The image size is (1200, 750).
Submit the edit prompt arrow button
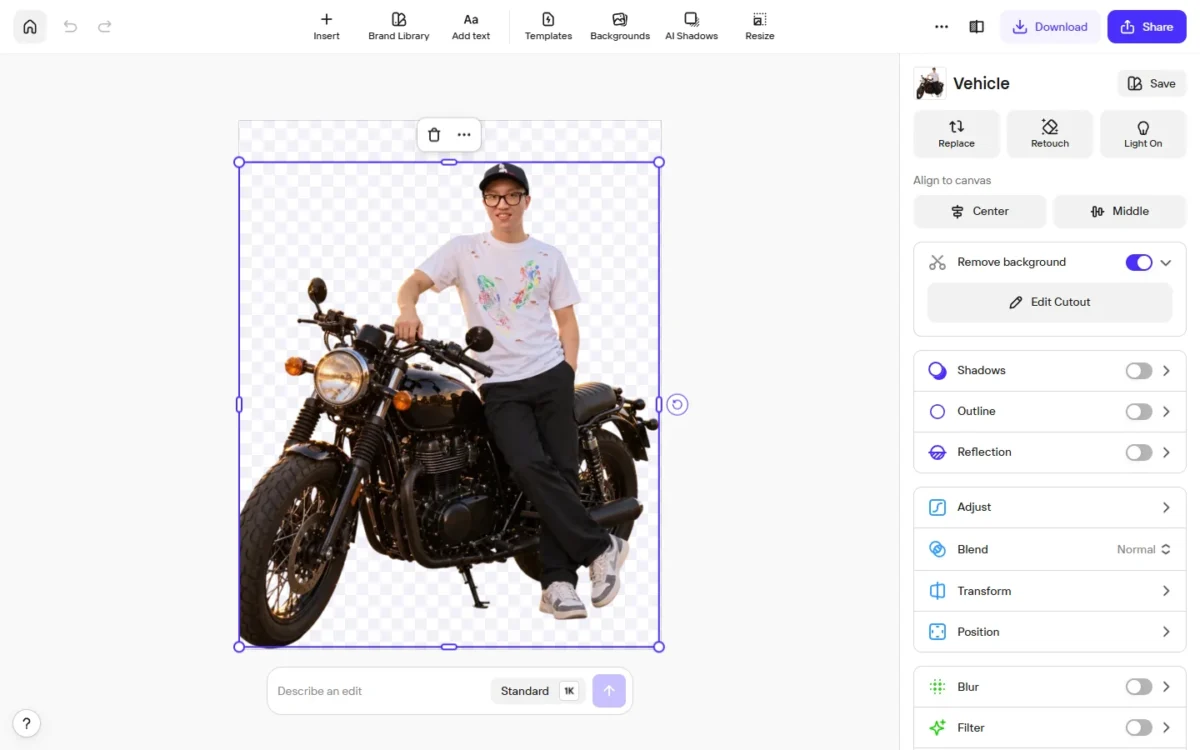[x=609, y=691]
